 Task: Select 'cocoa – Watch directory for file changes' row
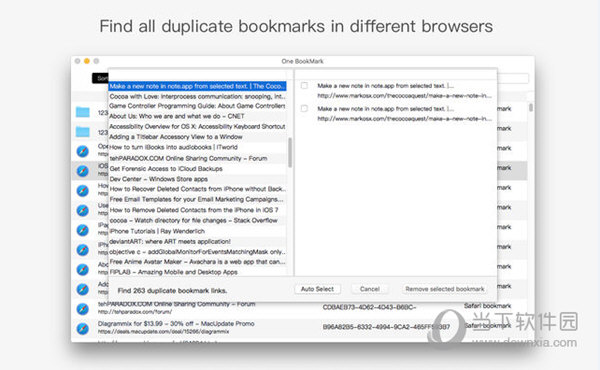(x=197, y=220)
